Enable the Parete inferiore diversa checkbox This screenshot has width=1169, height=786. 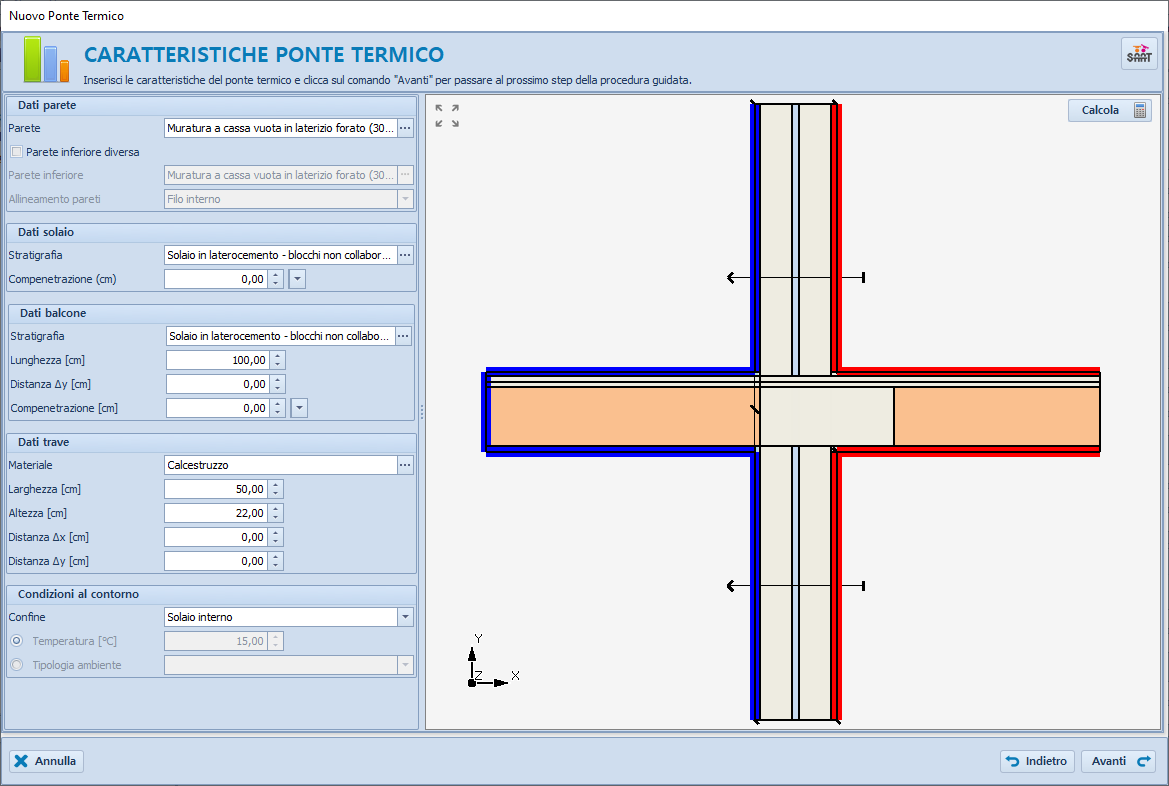point(16,152)
